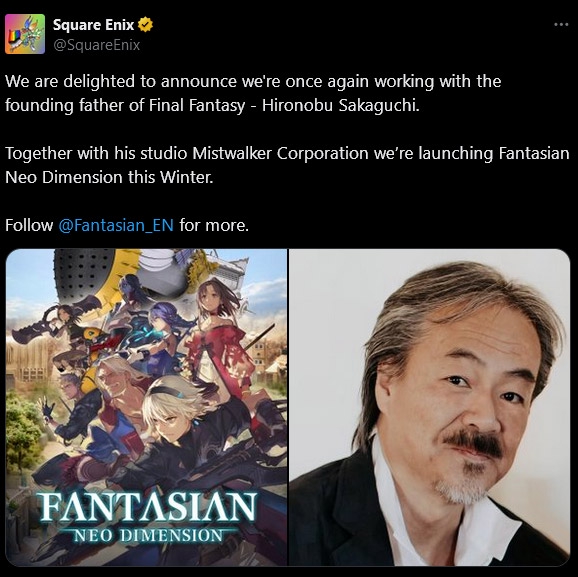Click the Hironobu Sakaguchi name in tweet
This screenshot has width=578, height=577.
coord(341,105)
